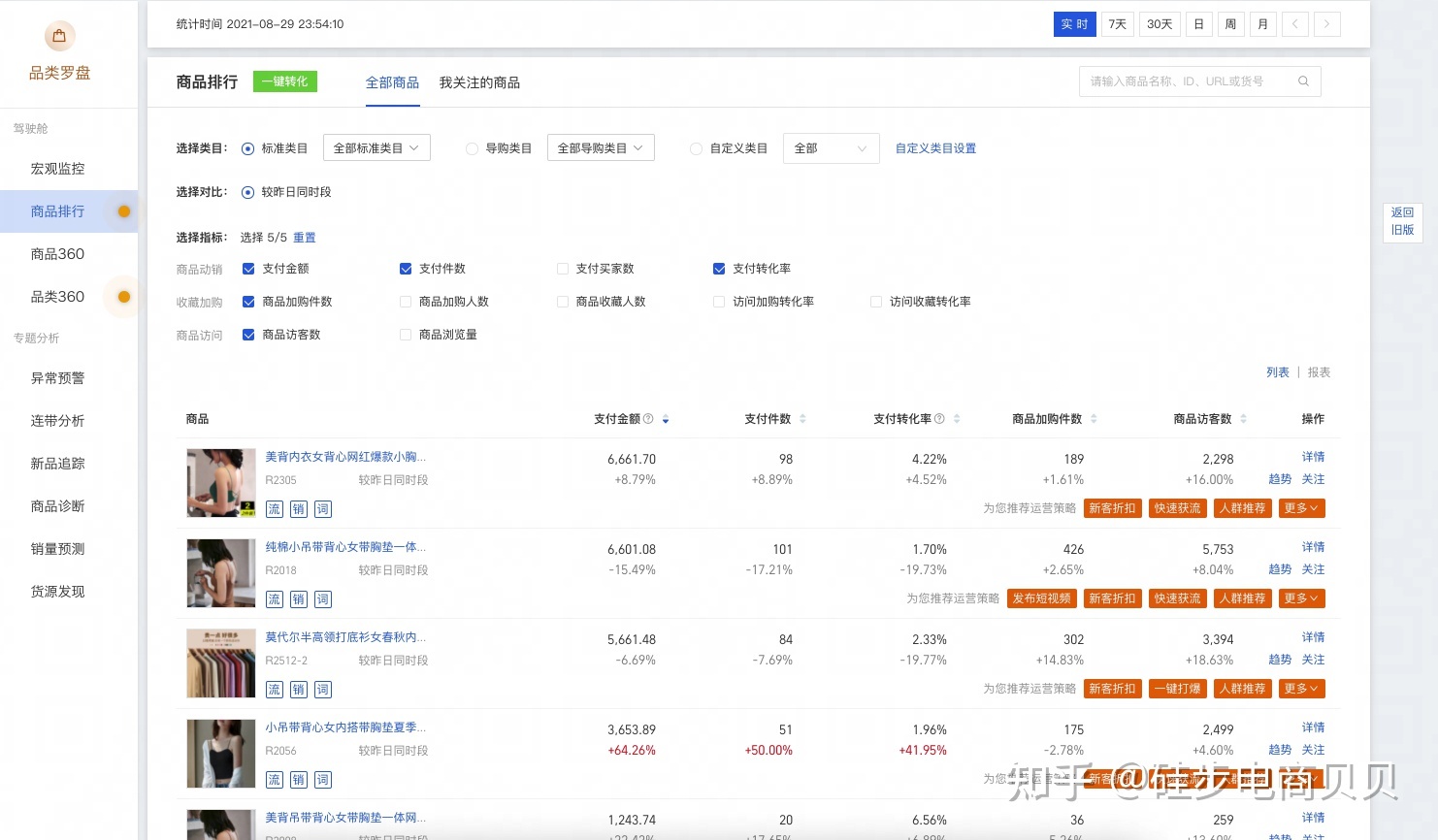Select the 自定义类目 radio button
The image size is (1438, 840).
696,148
